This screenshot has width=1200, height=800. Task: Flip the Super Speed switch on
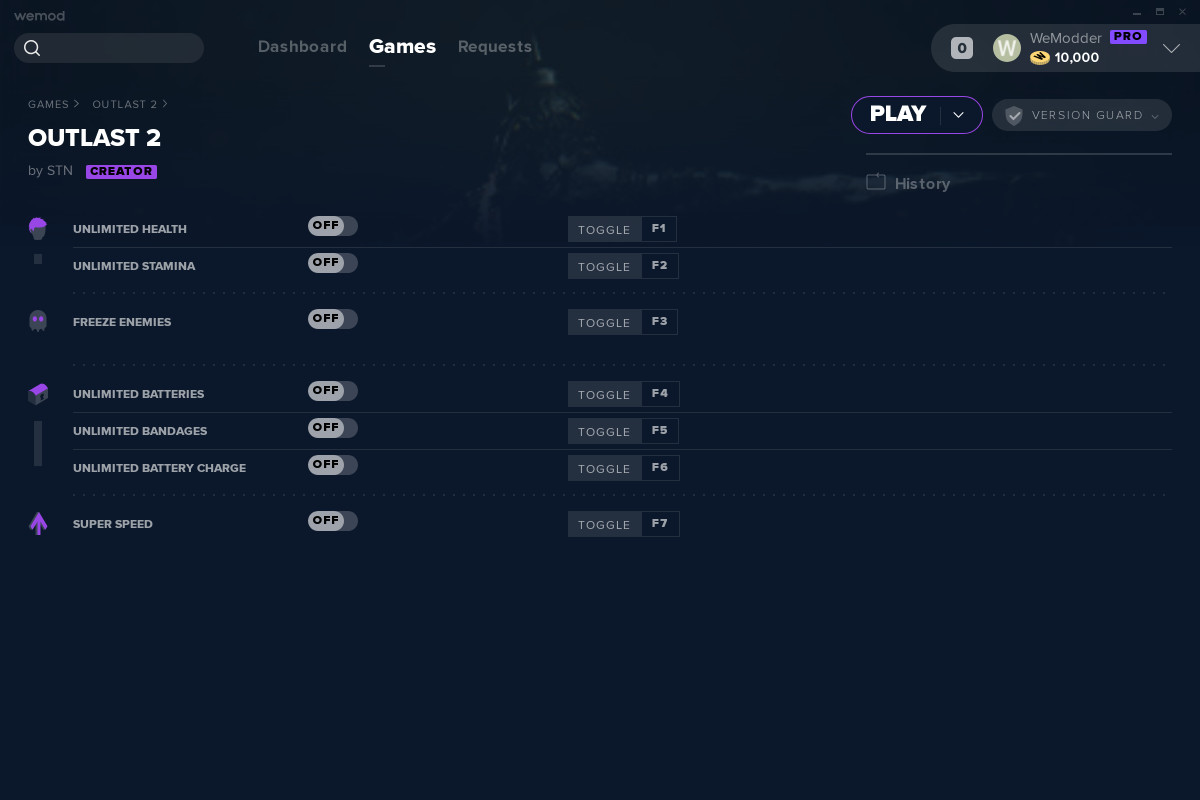tap(332, 520)
